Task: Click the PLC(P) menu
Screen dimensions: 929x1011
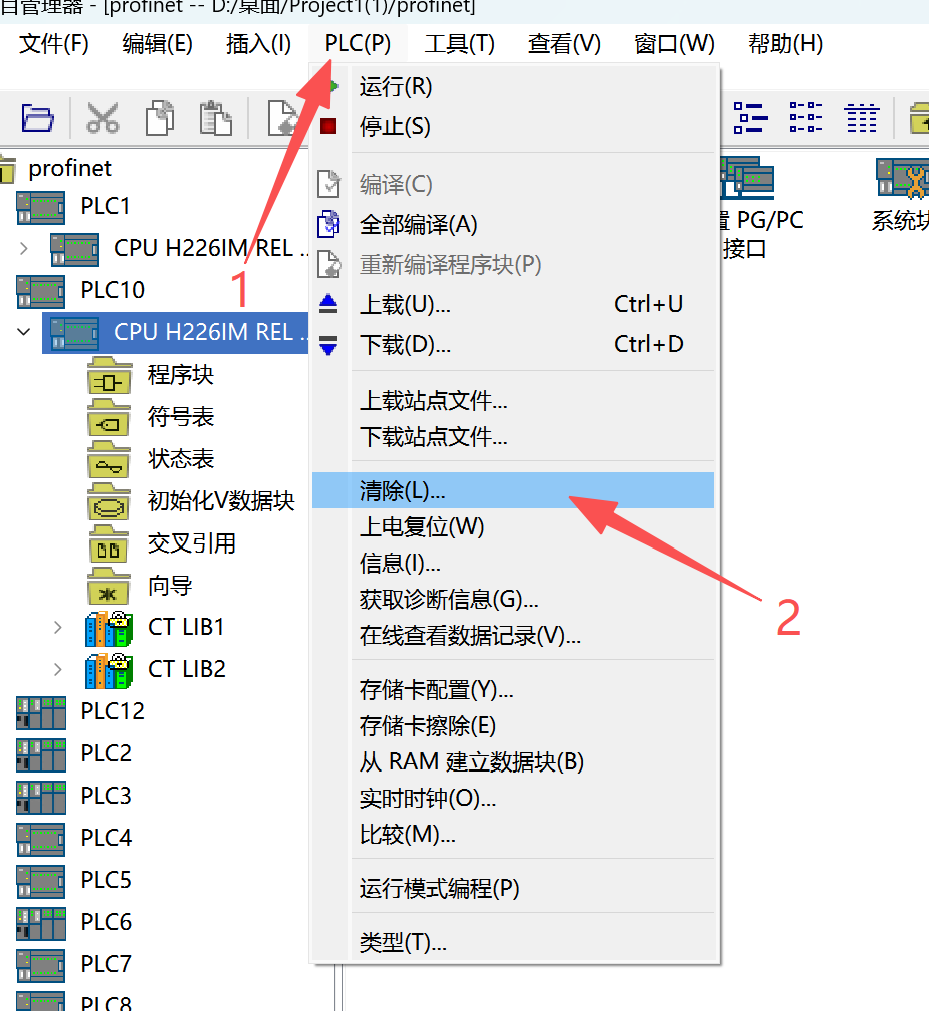Action: [358, 44]
